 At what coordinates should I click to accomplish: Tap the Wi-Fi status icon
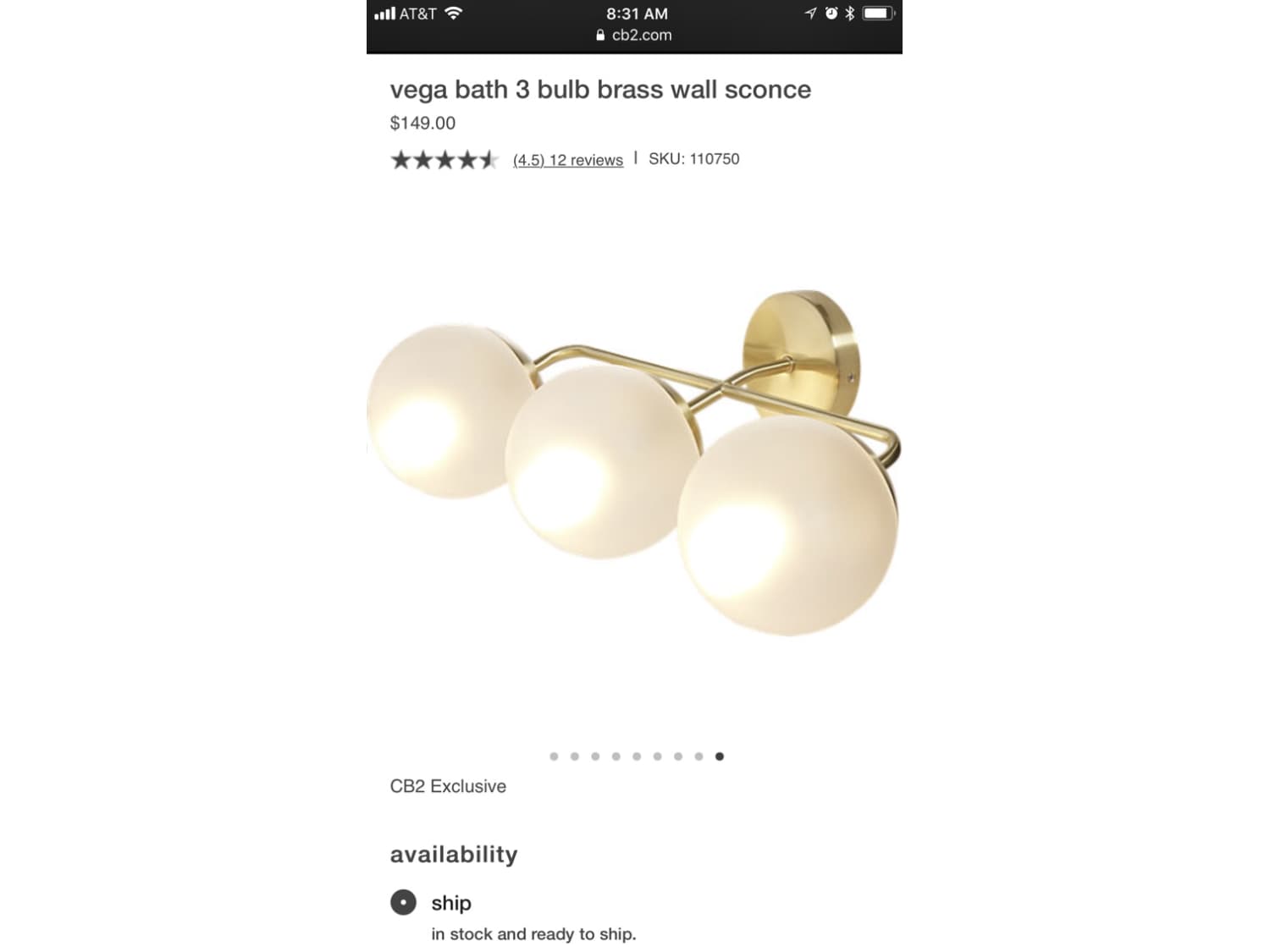(454, 14)
